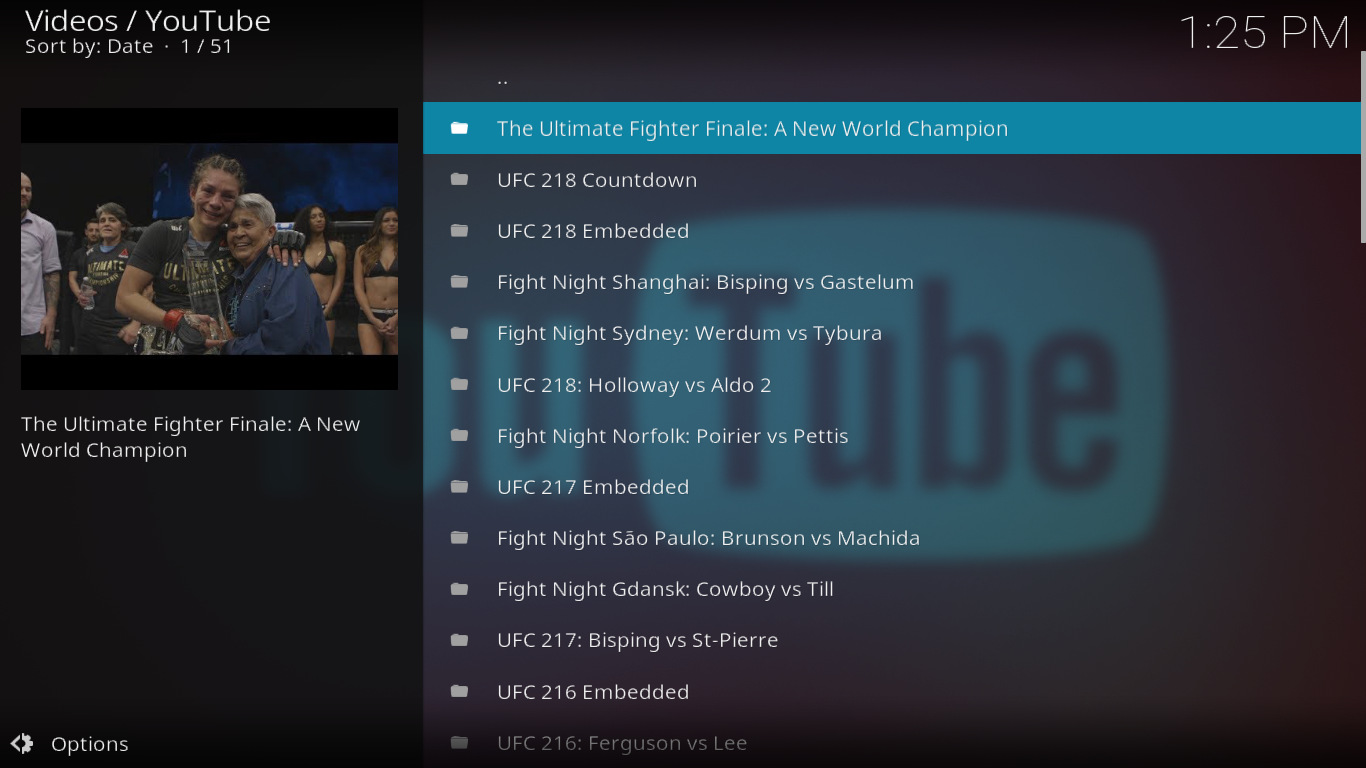This screenshot has height=768, width=1366.
Task: Select Fight Night Sydney: Werdum vs Tybura
Action: click(x=689, y=332)
